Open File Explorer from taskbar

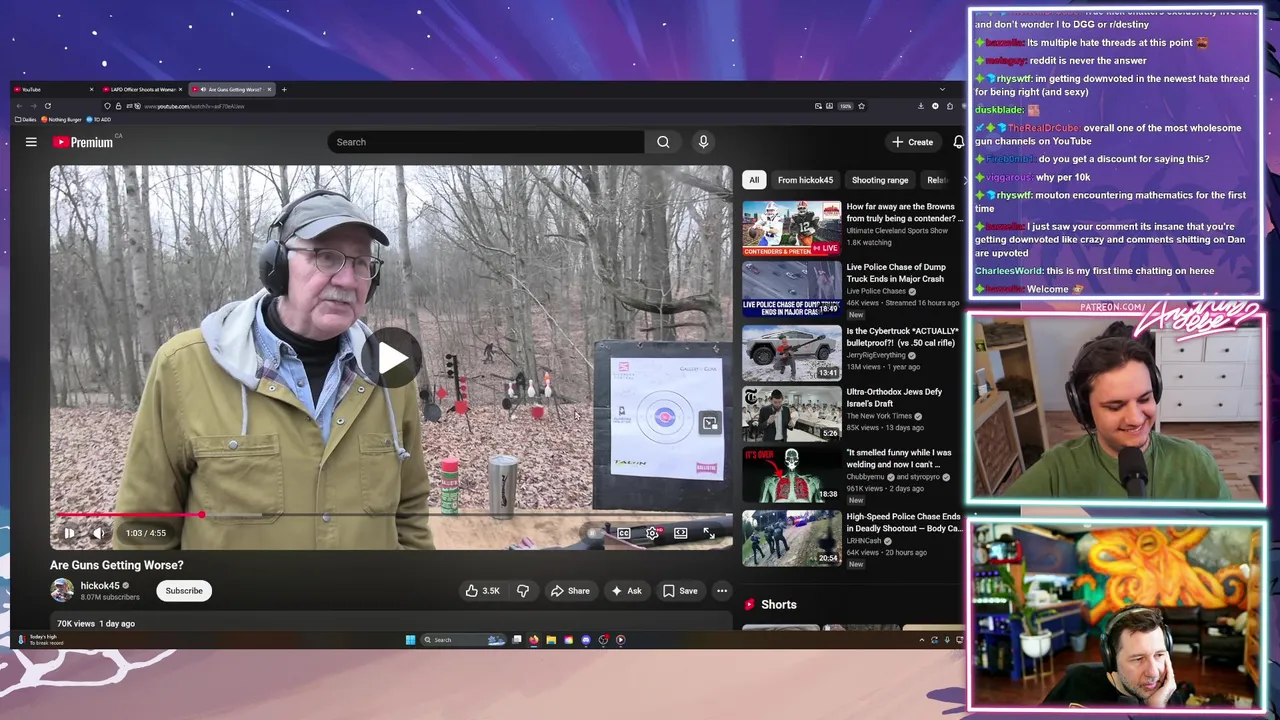[x=551, y=640]
